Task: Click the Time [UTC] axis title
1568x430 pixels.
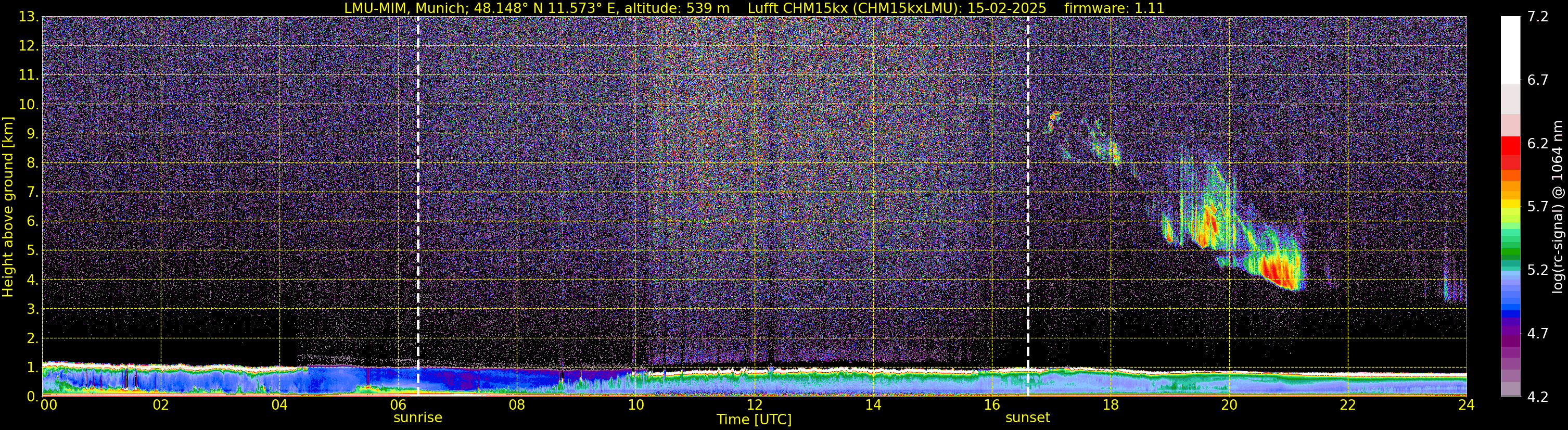Action: pyautogui.click(x=754, y=420)
